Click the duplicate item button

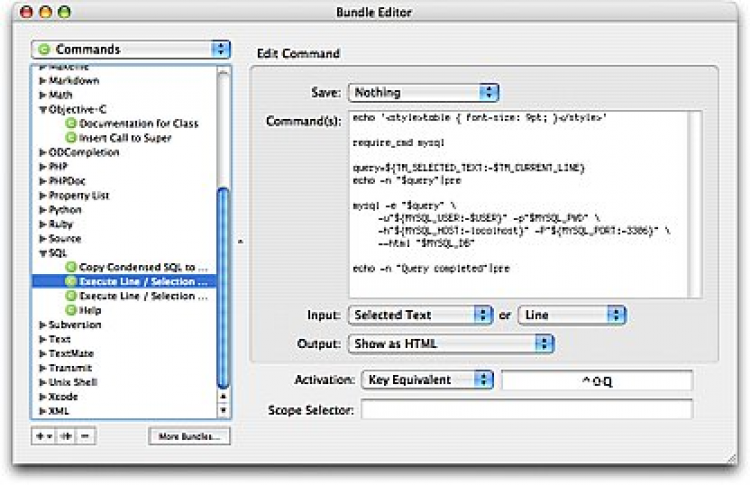(67, 436)
